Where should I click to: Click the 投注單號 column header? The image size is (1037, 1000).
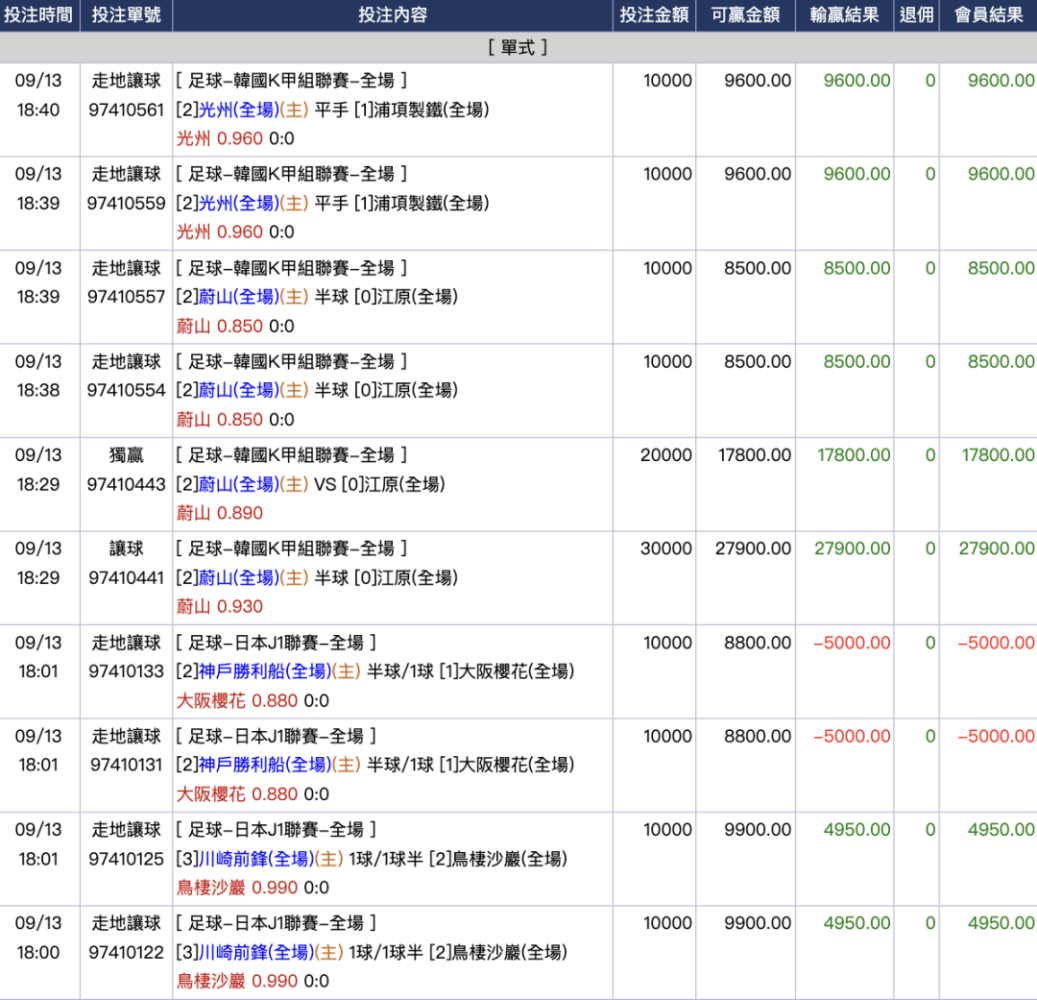tap(126, 15)
